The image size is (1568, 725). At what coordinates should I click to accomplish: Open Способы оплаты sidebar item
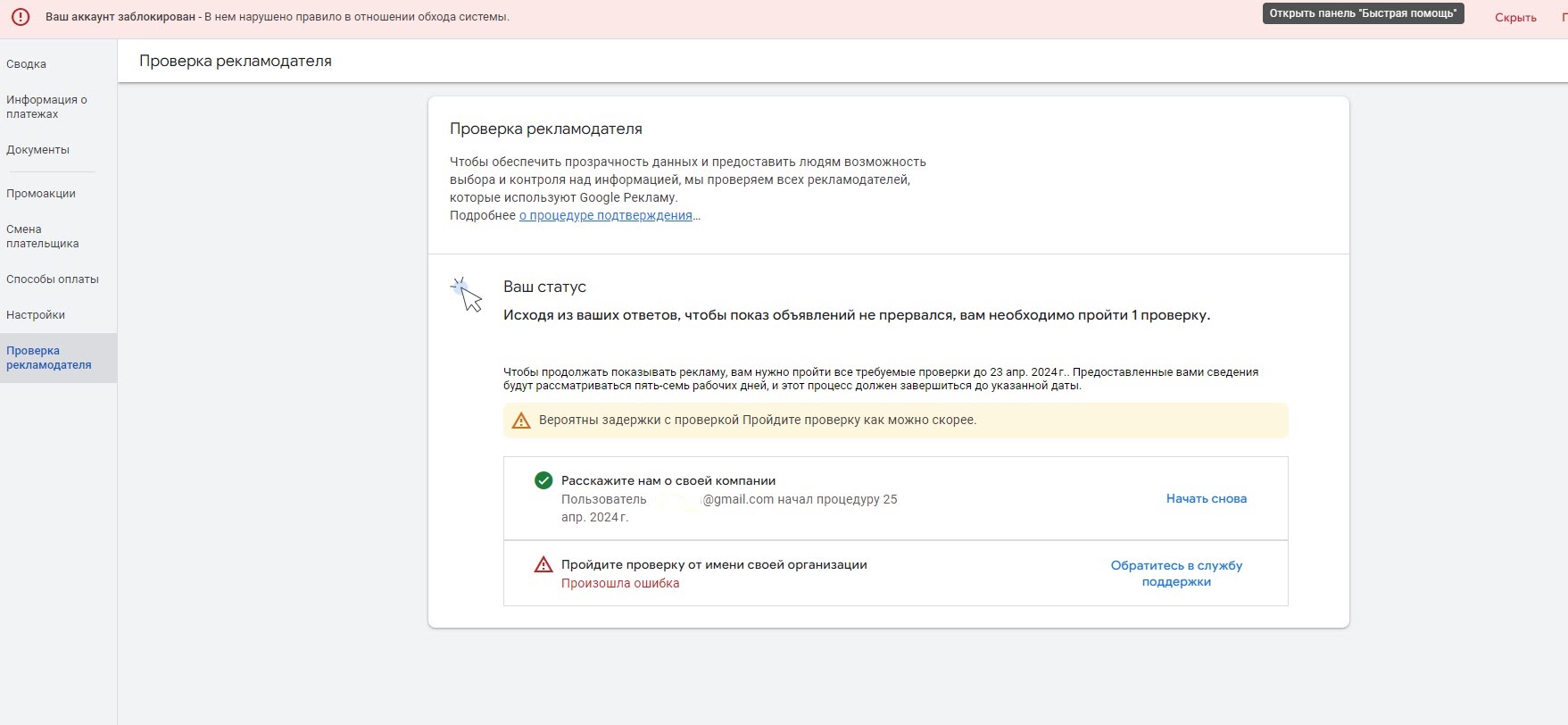pyautogui.click(x=53, y=279)
